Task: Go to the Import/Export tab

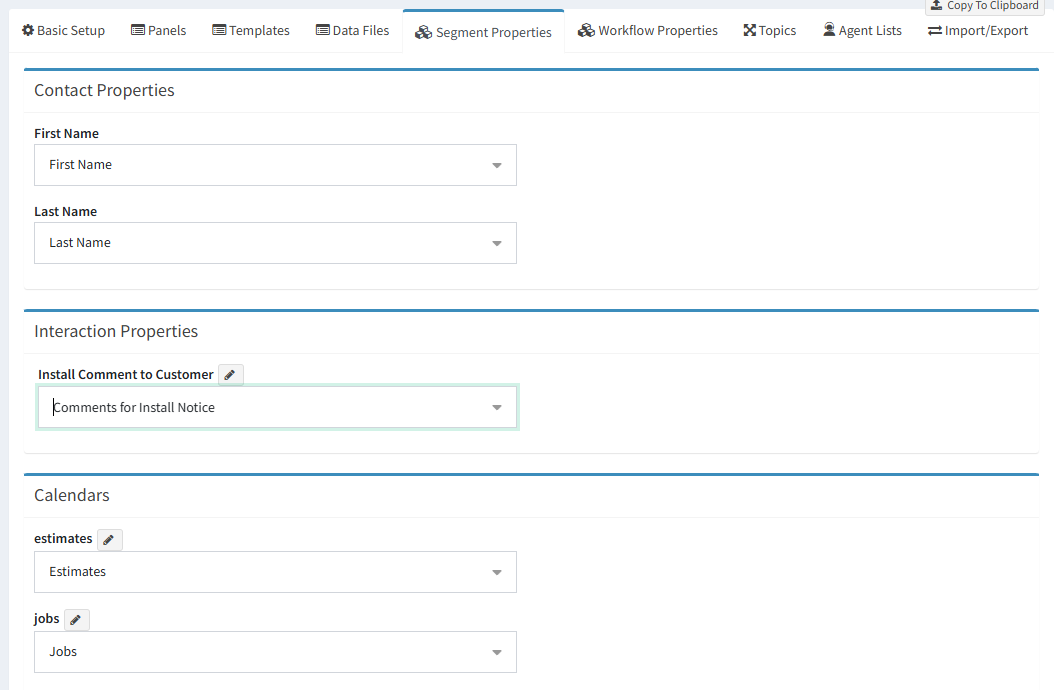Action: click(x=978, y=31)
